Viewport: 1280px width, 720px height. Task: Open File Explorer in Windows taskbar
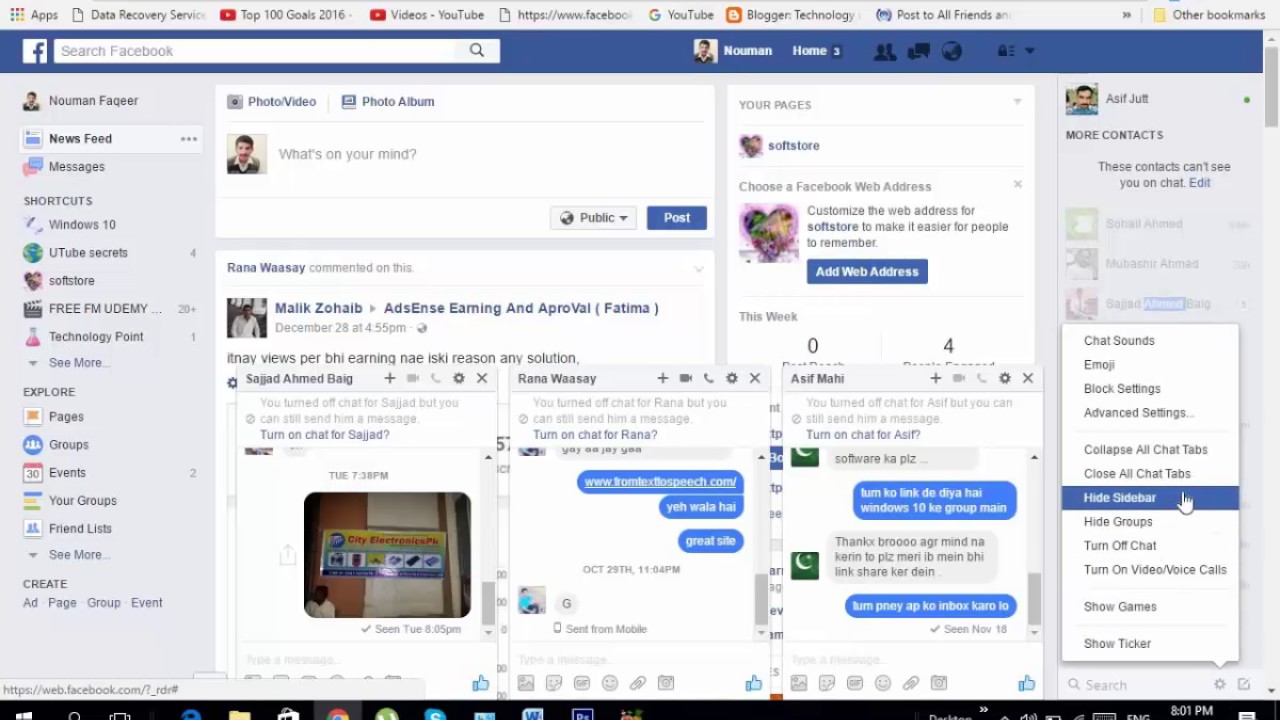point(239,715)
